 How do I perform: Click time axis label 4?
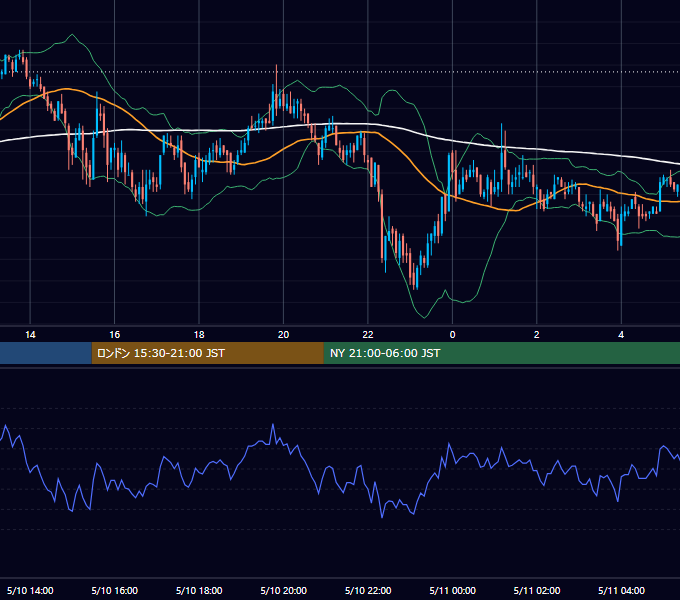point(621,335)
